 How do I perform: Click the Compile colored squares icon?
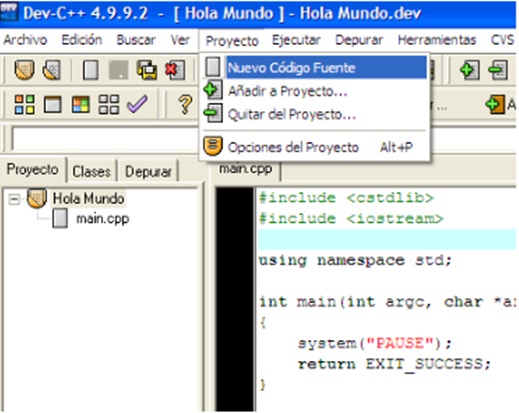24,104
